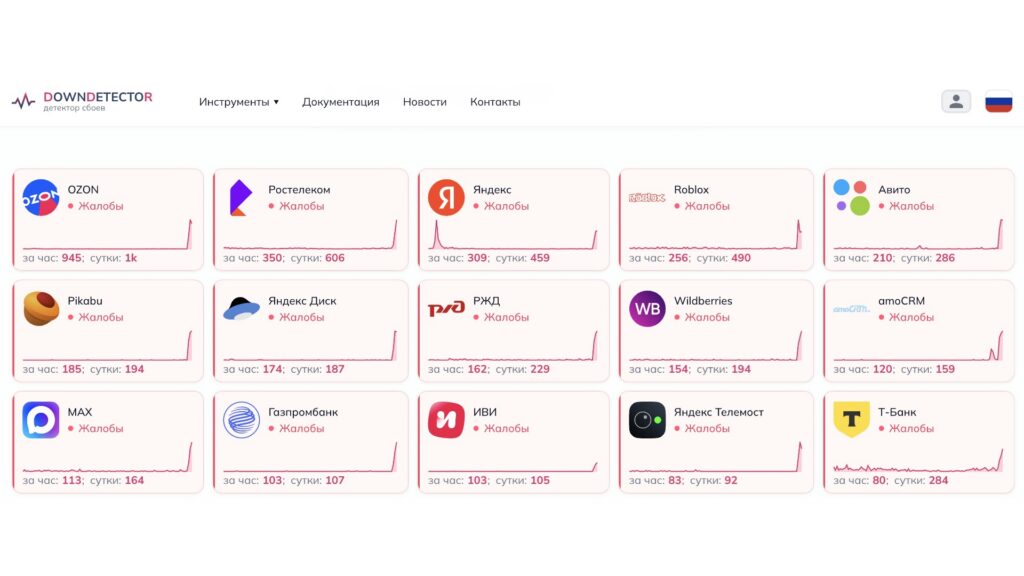The width and height of the screenshot is (1024, 576).
Task: Click the ИВИ logo icon
Action: point(446,419)
